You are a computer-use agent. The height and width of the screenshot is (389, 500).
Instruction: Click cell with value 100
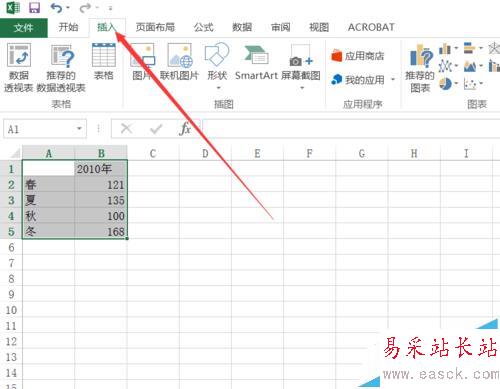click(101, 216)
